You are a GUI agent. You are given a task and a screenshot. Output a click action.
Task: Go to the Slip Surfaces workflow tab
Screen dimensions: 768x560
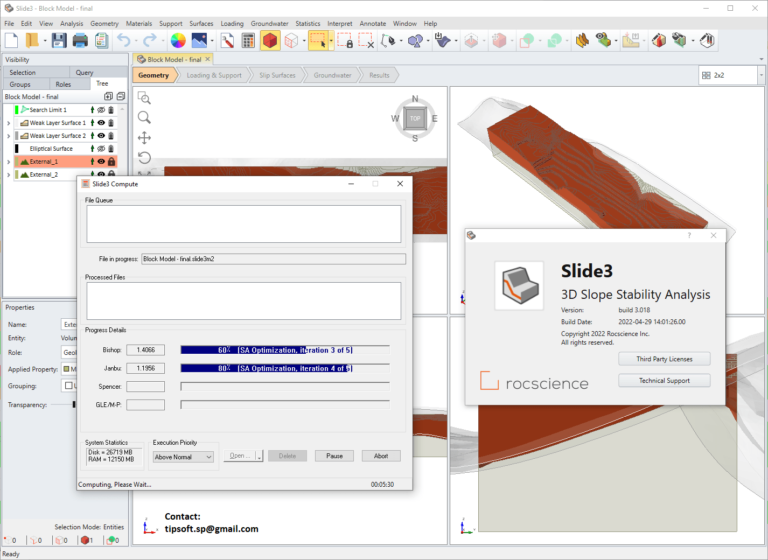tap(277, 75)
